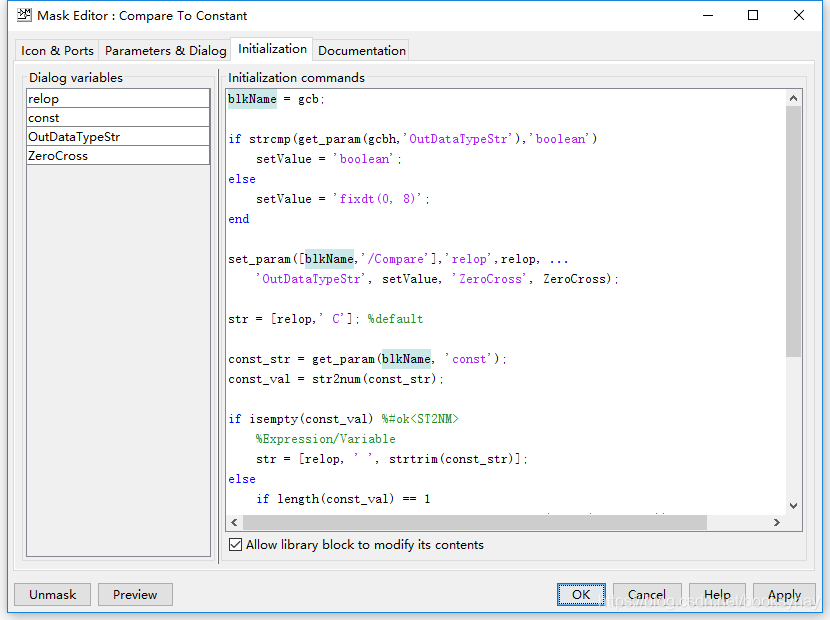The height and width of the screenshot is (620, 830).
Task: Click the vertical scrollbar down arrow
Action: point(793,506)
